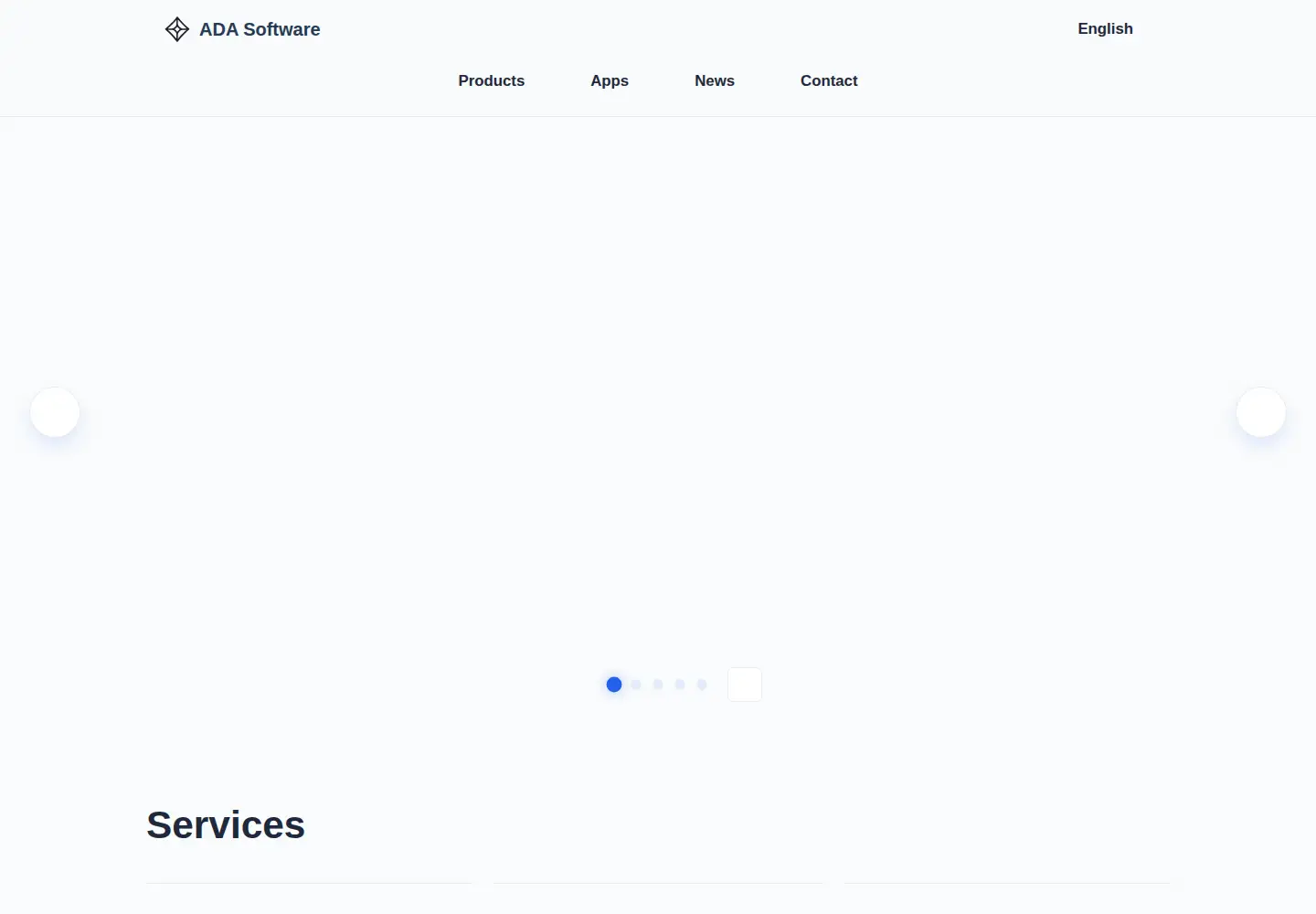The image size is (1316, 914).
Task: Jump to the fourth carousel dot
Action: pos(680,685)
